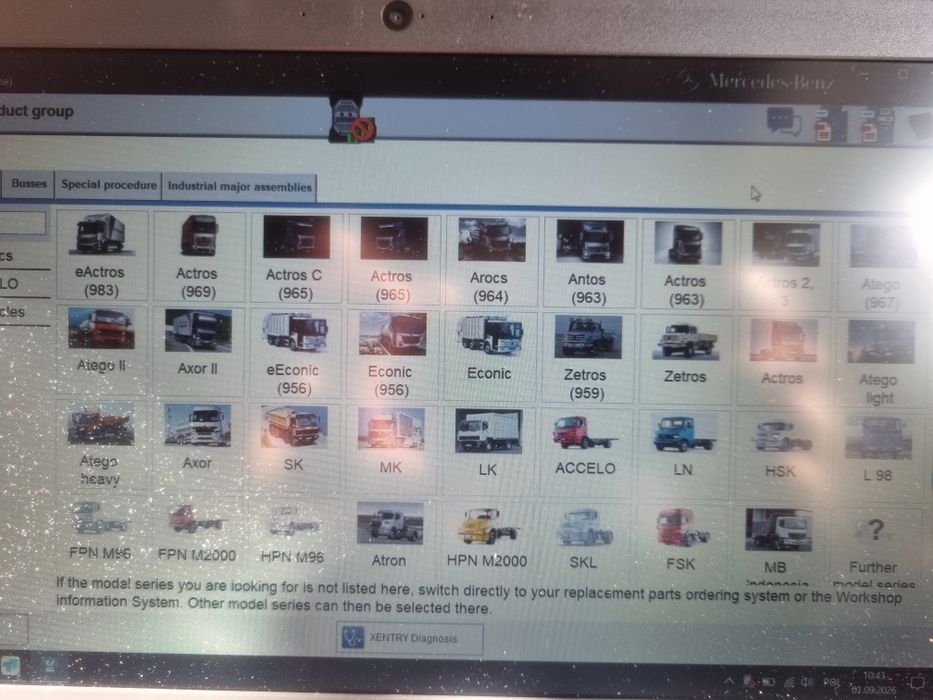The width and height of the screenshot is (933, 700).
Task: Open the chat bubbles support icon
Action: point(783,121)
